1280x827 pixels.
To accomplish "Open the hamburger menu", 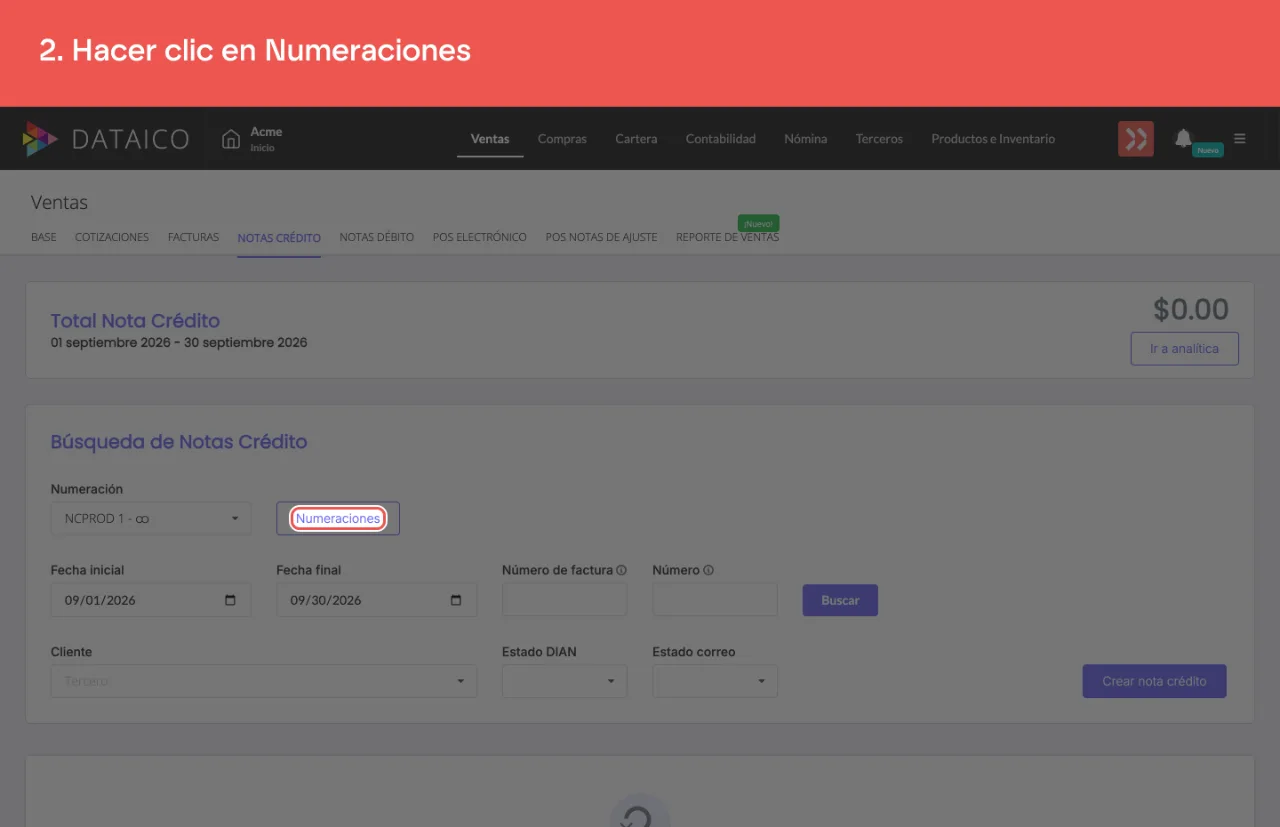I will 1240,139.
